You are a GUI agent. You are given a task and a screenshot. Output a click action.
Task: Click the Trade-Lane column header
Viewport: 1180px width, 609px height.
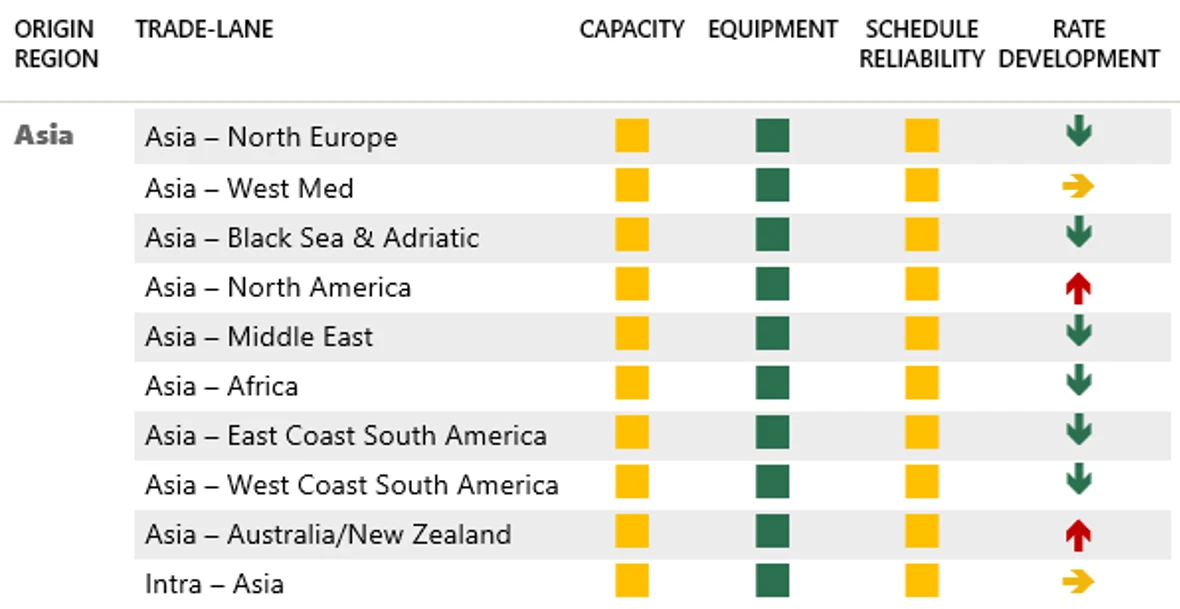[204, 29]
